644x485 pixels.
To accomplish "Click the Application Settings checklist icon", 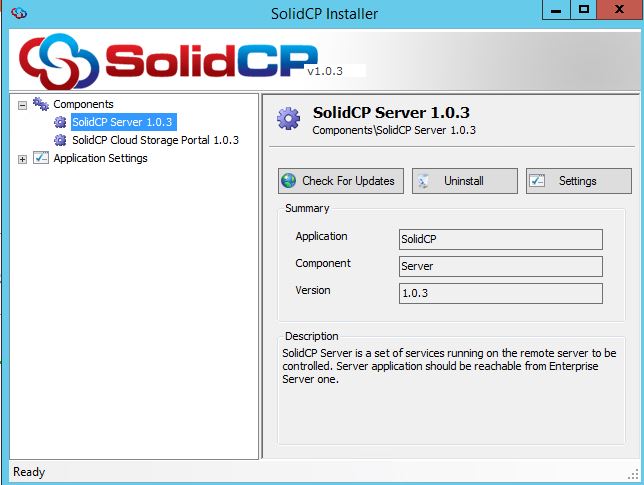I will click(41, 158).
